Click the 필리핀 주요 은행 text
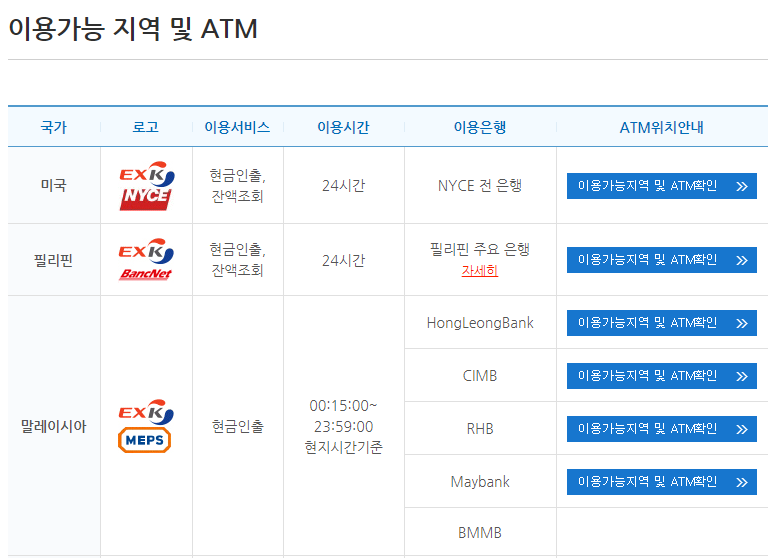Viewport: 777px width, 558px height. (480, 249)
